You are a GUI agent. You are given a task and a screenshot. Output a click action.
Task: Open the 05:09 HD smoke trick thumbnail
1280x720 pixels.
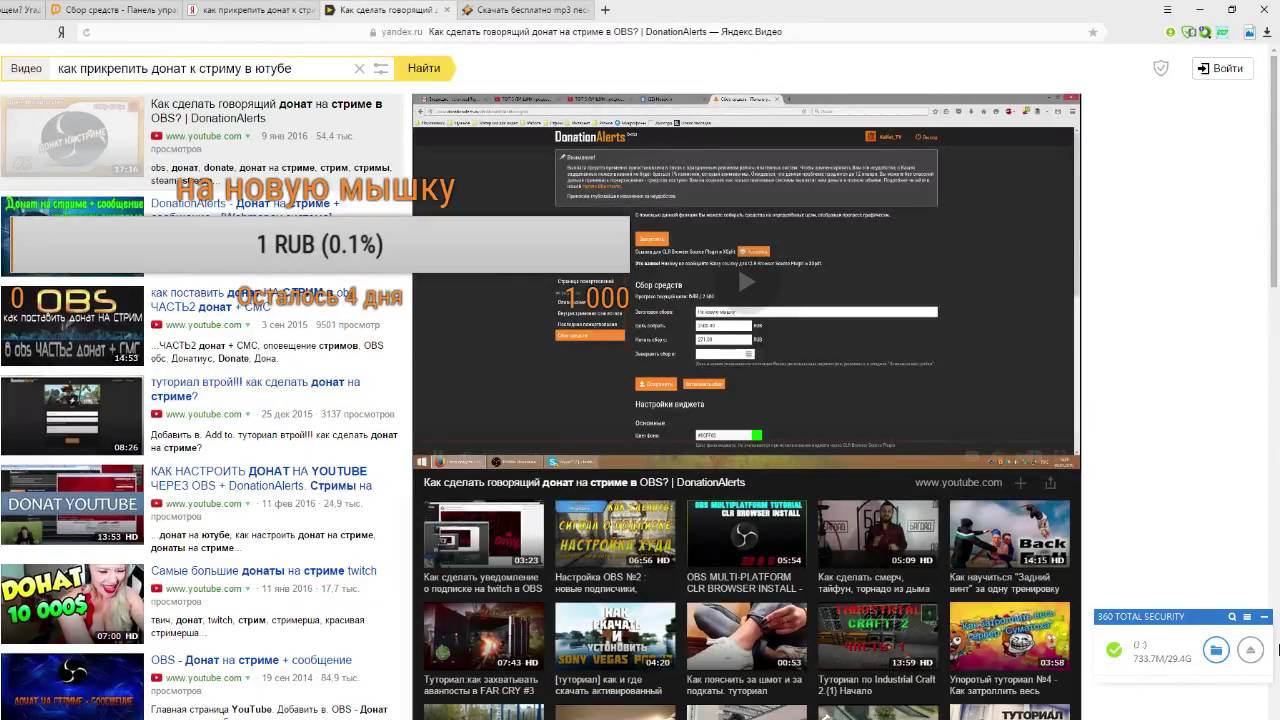click(878, 534)
